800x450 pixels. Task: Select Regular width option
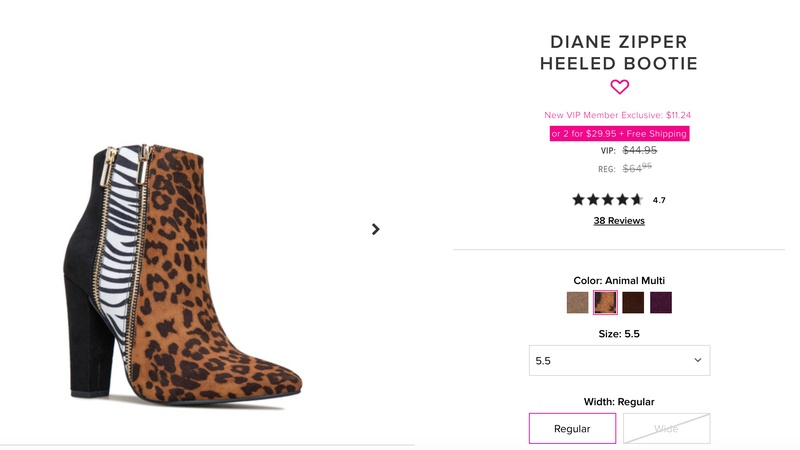572,429
